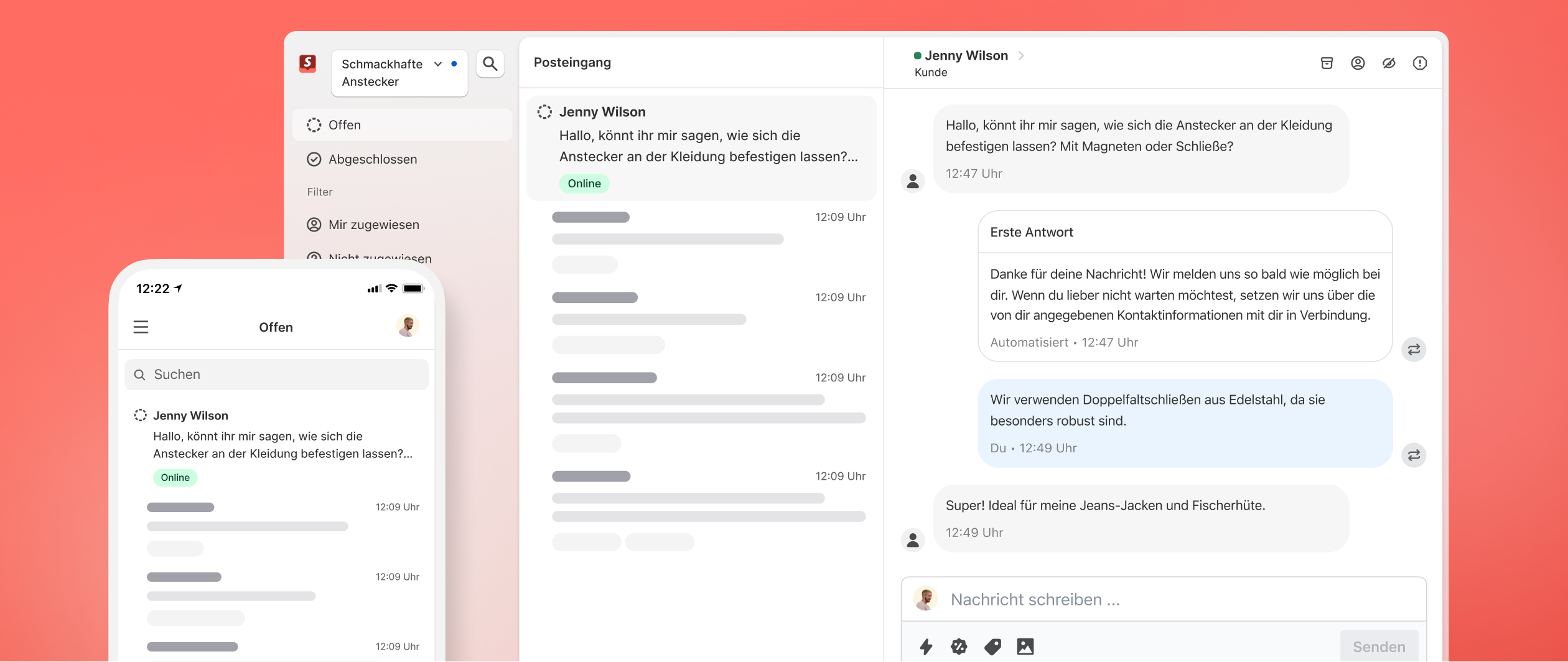This screenshot has height=662, width=1568.
Task: Click the Online badge on phone
Action: point(175,477)
